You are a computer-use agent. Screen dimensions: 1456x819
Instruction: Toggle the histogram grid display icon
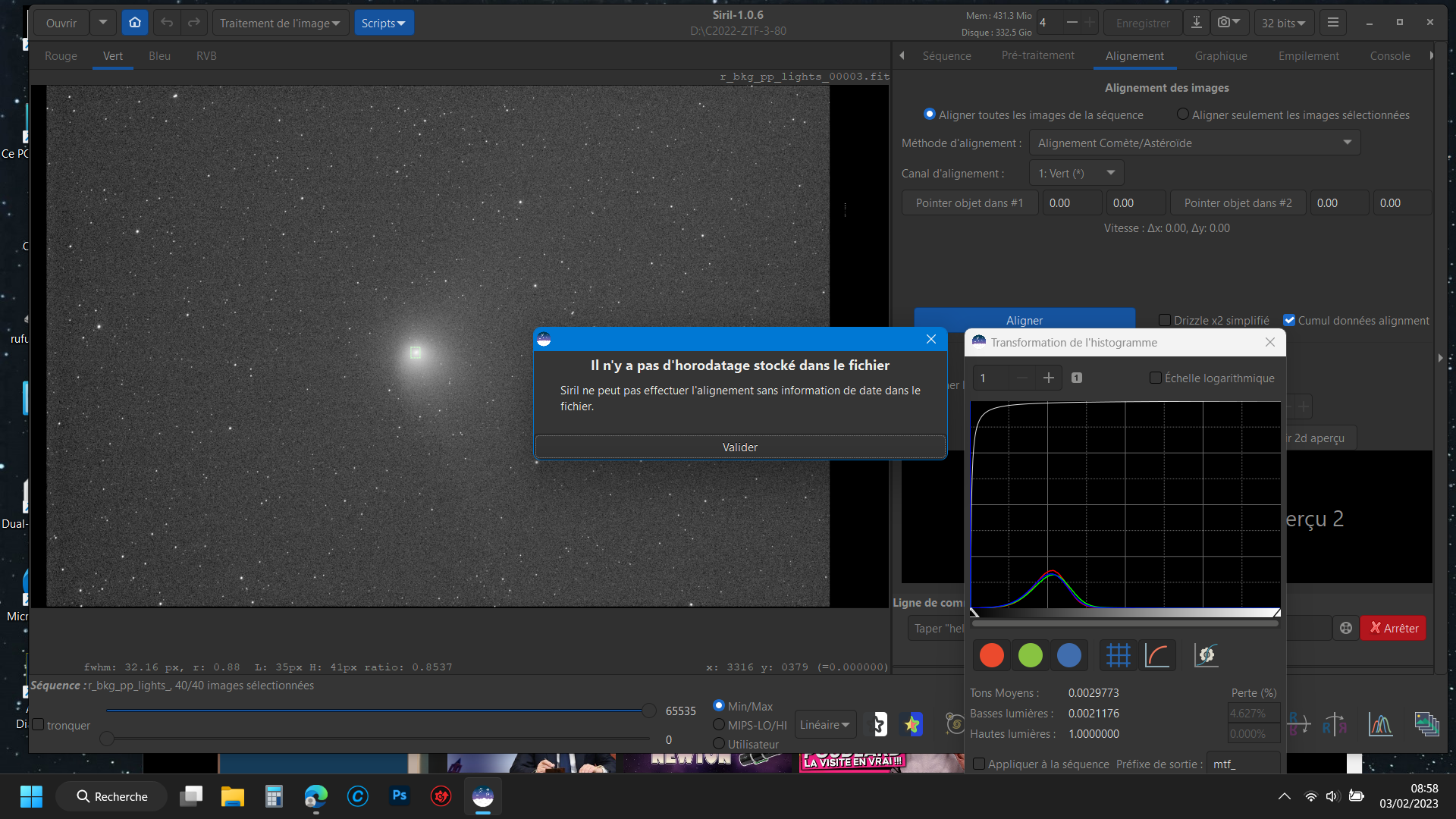point(1118,655)
